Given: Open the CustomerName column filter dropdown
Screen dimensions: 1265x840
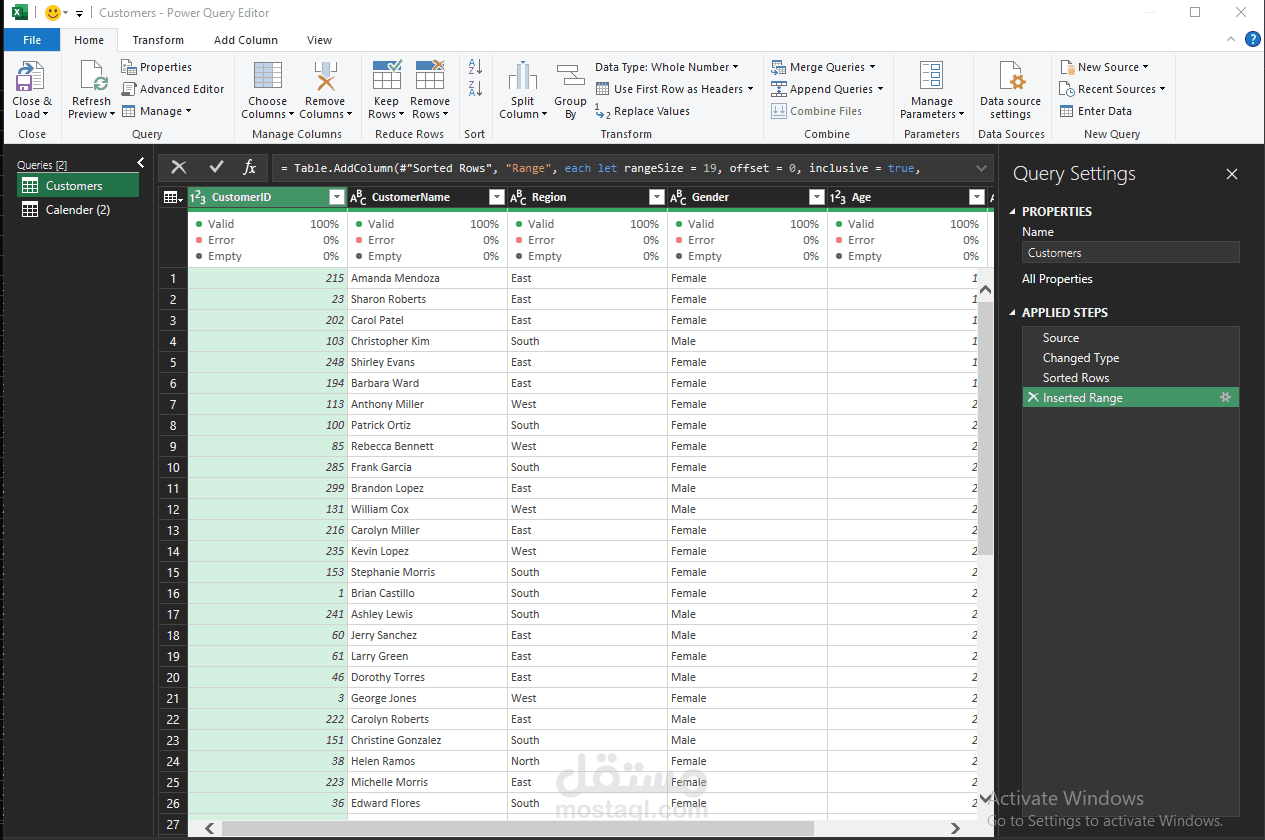Looking at the screenshot, I should pyautogui.click(x=496, y=197).
